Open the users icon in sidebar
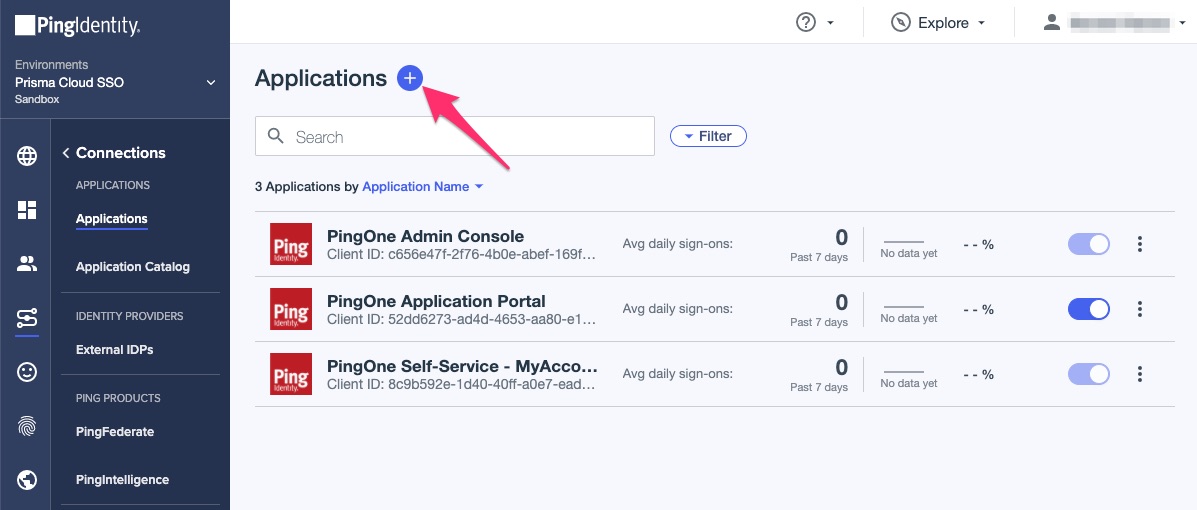Screen dimensions: 1197x510 27,264
